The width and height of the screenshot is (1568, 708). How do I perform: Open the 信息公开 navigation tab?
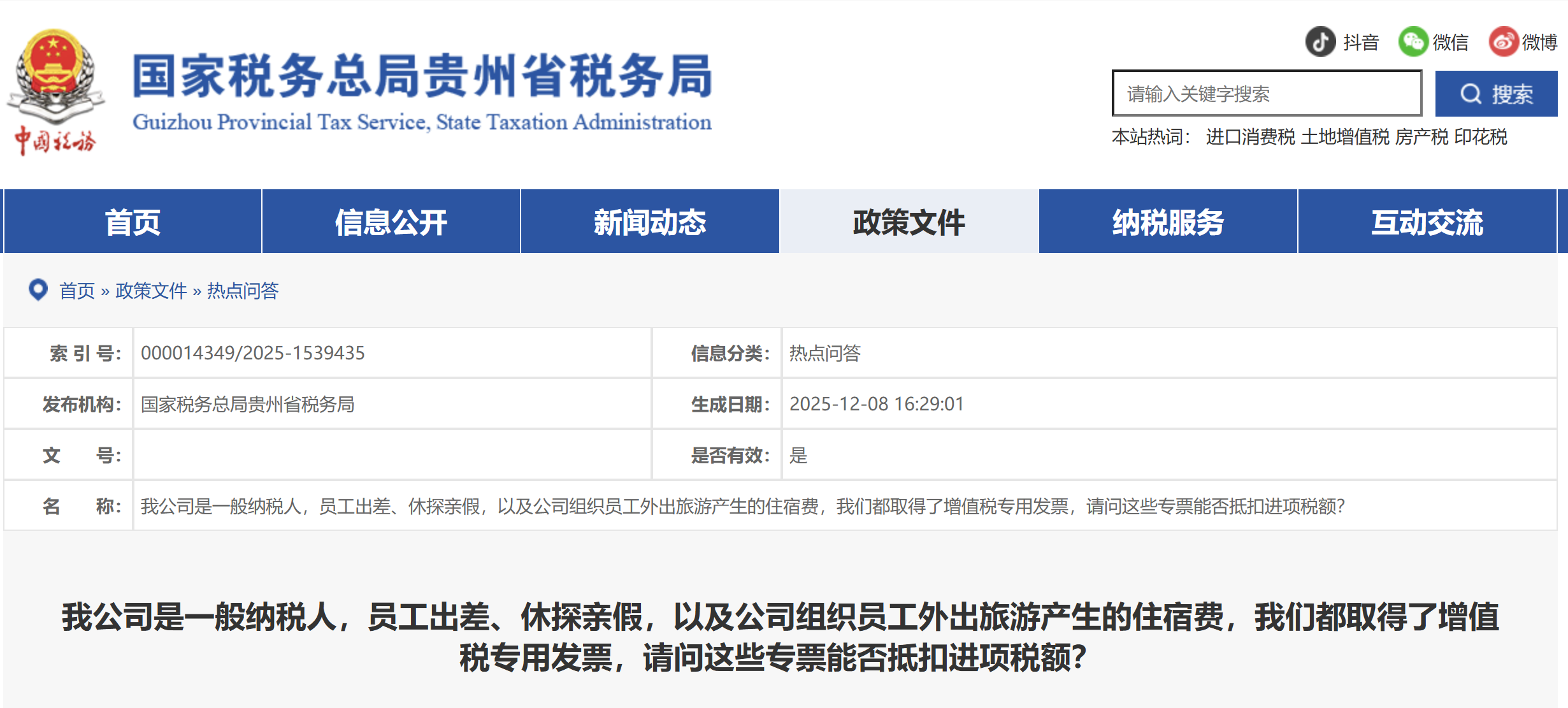coord(391,221)
